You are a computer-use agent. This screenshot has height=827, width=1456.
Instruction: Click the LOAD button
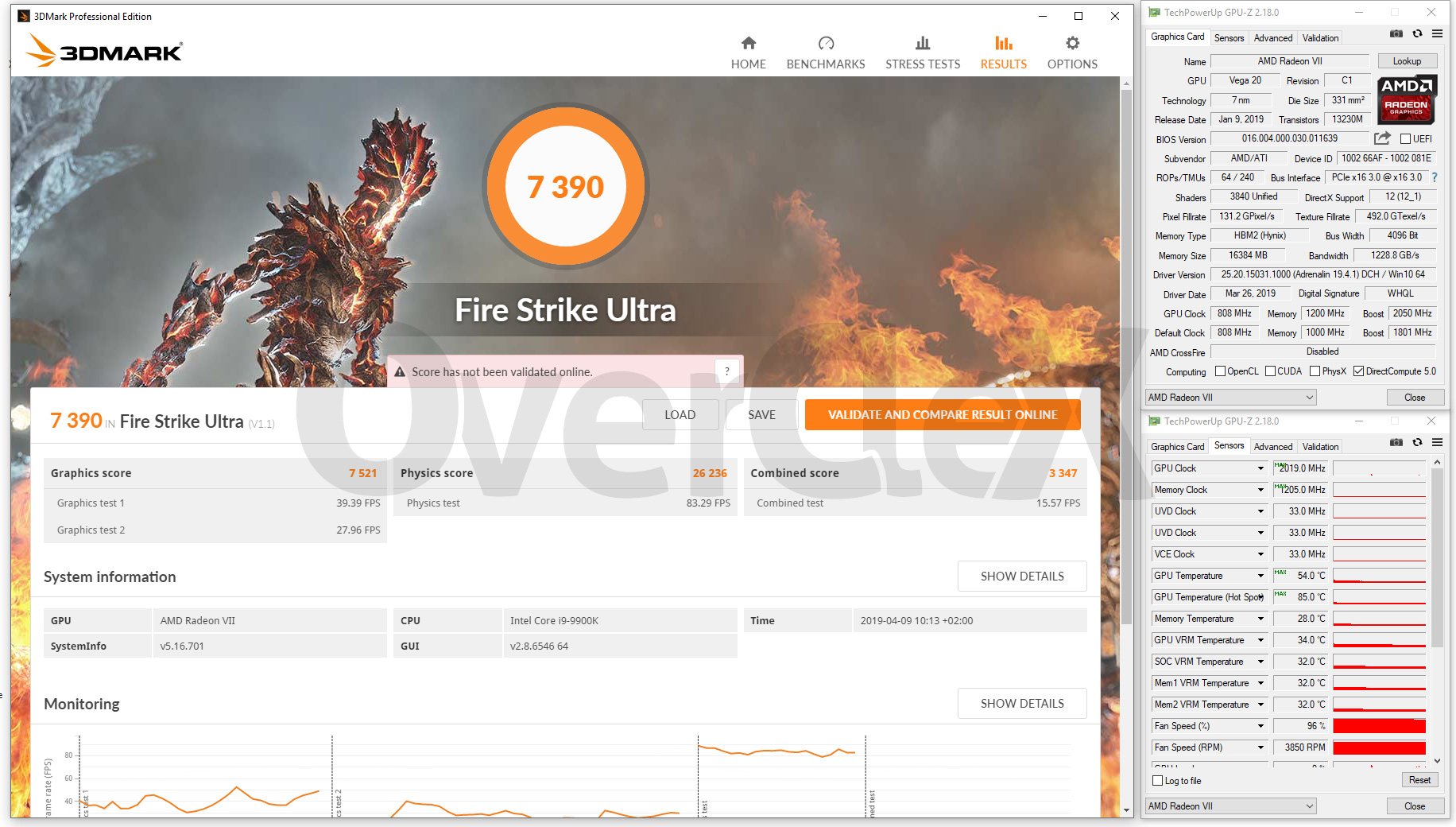680,414
